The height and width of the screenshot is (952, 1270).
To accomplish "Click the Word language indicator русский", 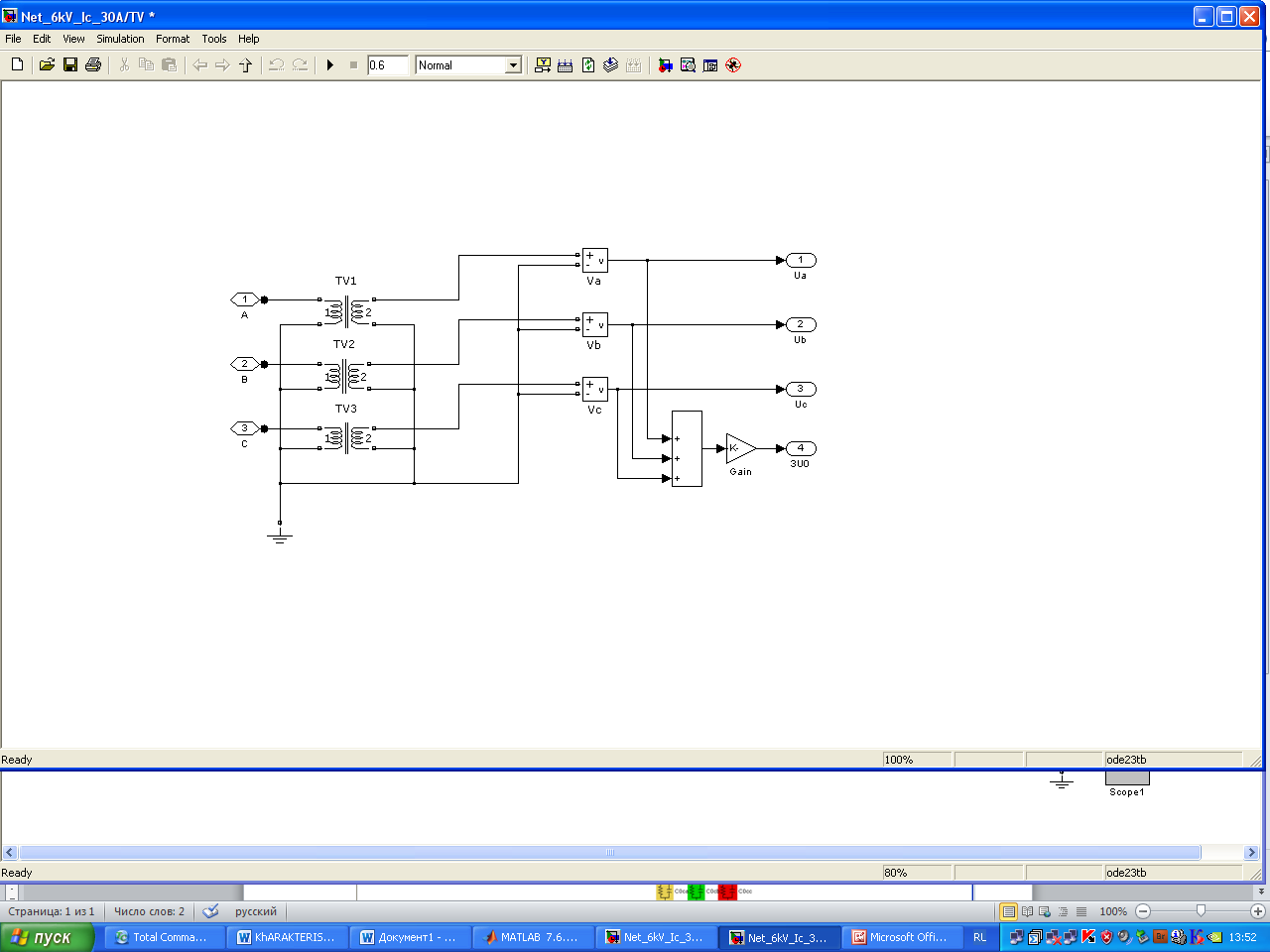I will (x=256, y=911).
